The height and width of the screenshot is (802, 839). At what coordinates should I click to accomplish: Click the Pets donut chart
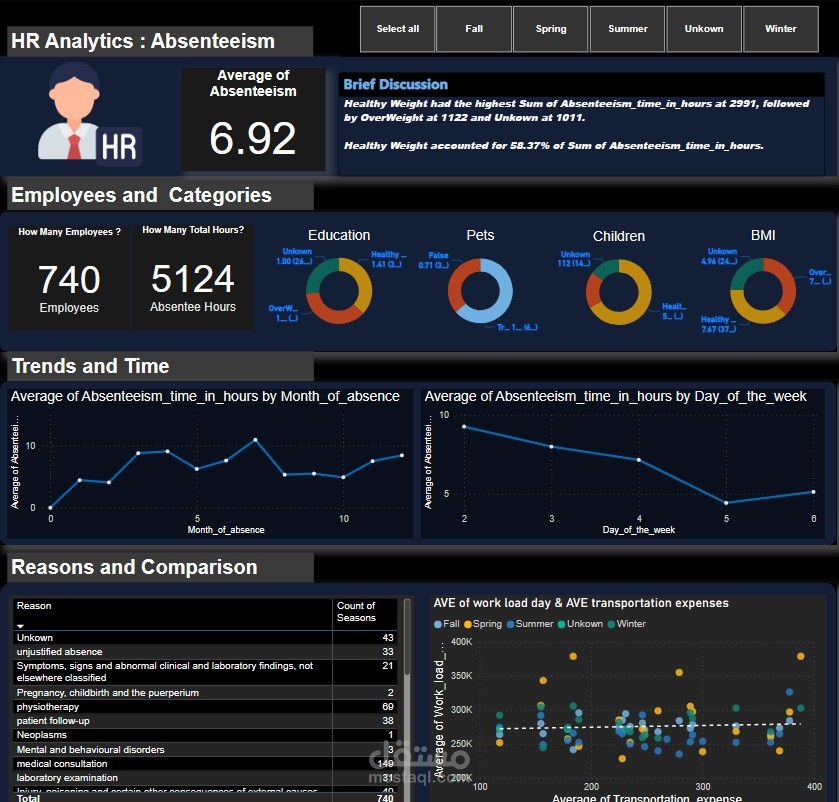(480, 291)
